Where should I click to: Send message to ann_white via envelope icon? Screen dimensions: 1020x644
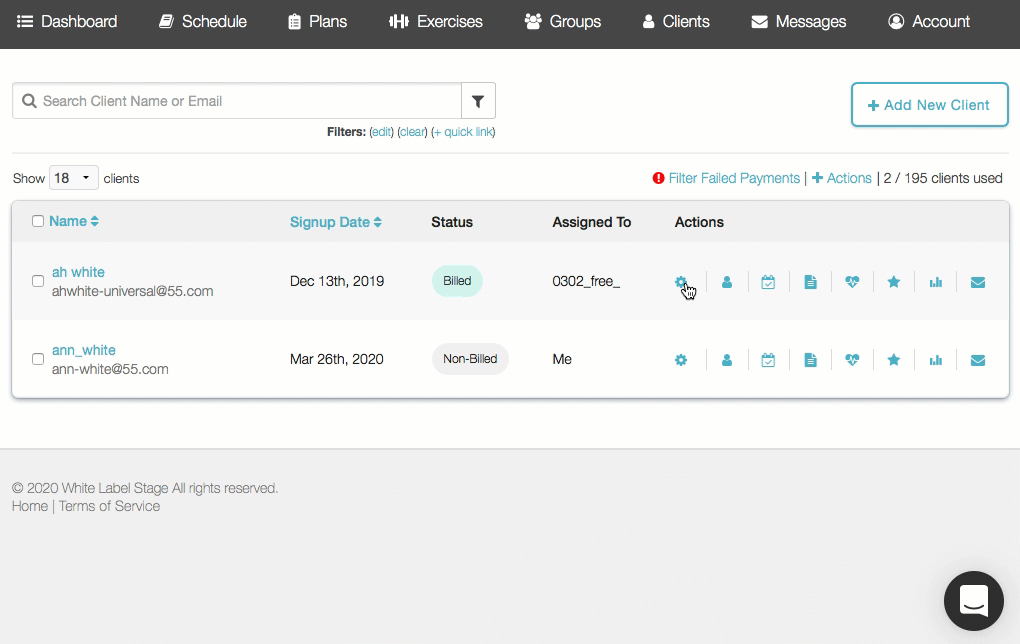(x=978, y=360)
